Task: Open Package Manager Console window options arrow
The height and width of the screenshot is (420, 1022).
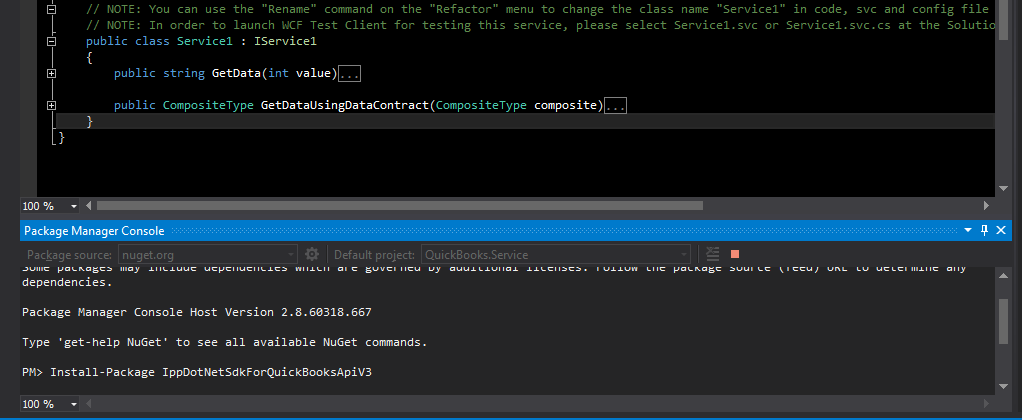Action: click(x=967, y=230)
